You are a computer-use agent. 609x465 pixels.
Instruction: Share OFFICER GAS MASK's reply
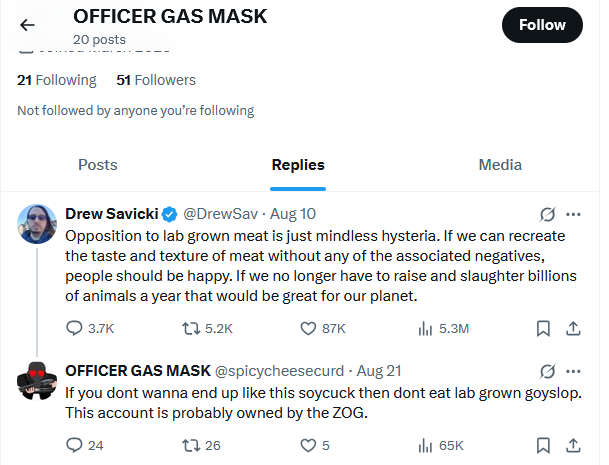pyautogui.click(x=574, y=445)
